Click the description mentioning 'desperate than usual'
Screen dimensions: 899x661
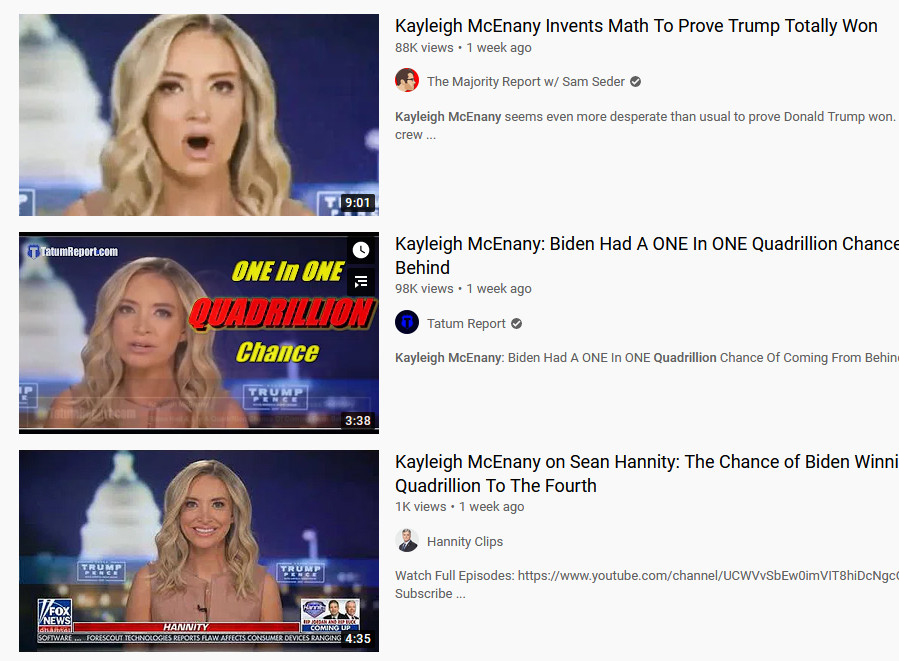(647, 126)
